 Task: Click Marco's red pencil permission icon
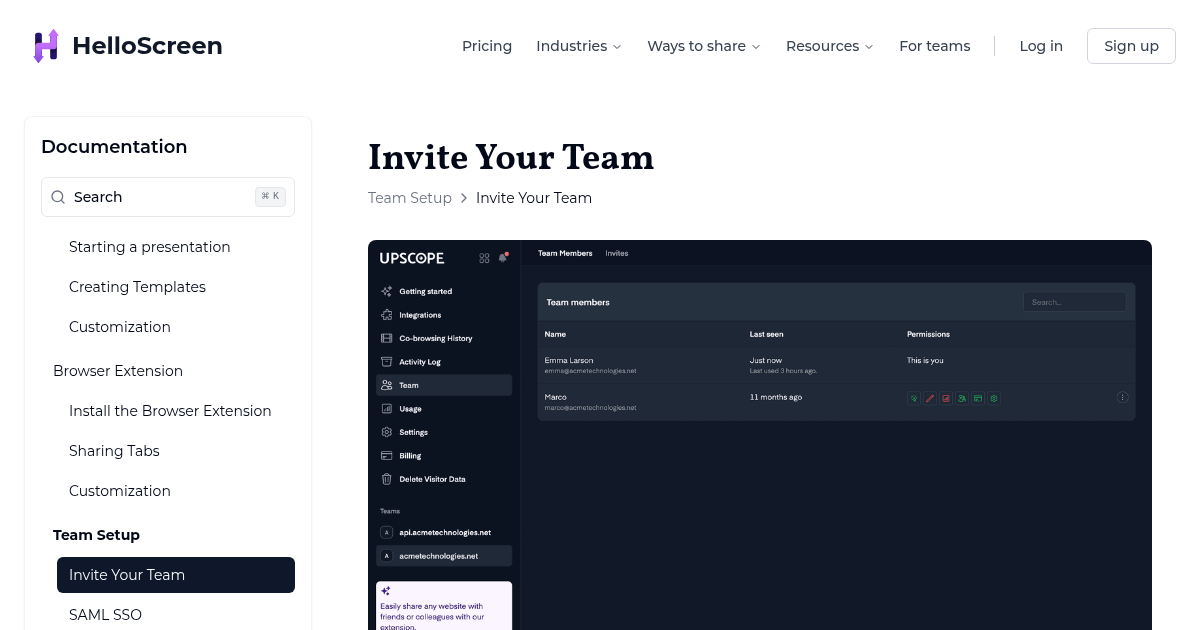930,398
